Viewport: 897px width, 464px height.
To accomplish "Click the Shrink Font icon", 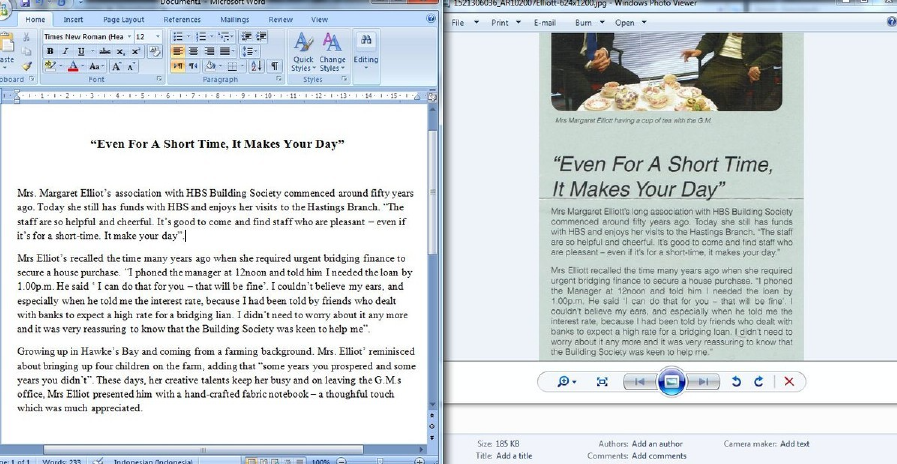I will click(x=131, y=66).
